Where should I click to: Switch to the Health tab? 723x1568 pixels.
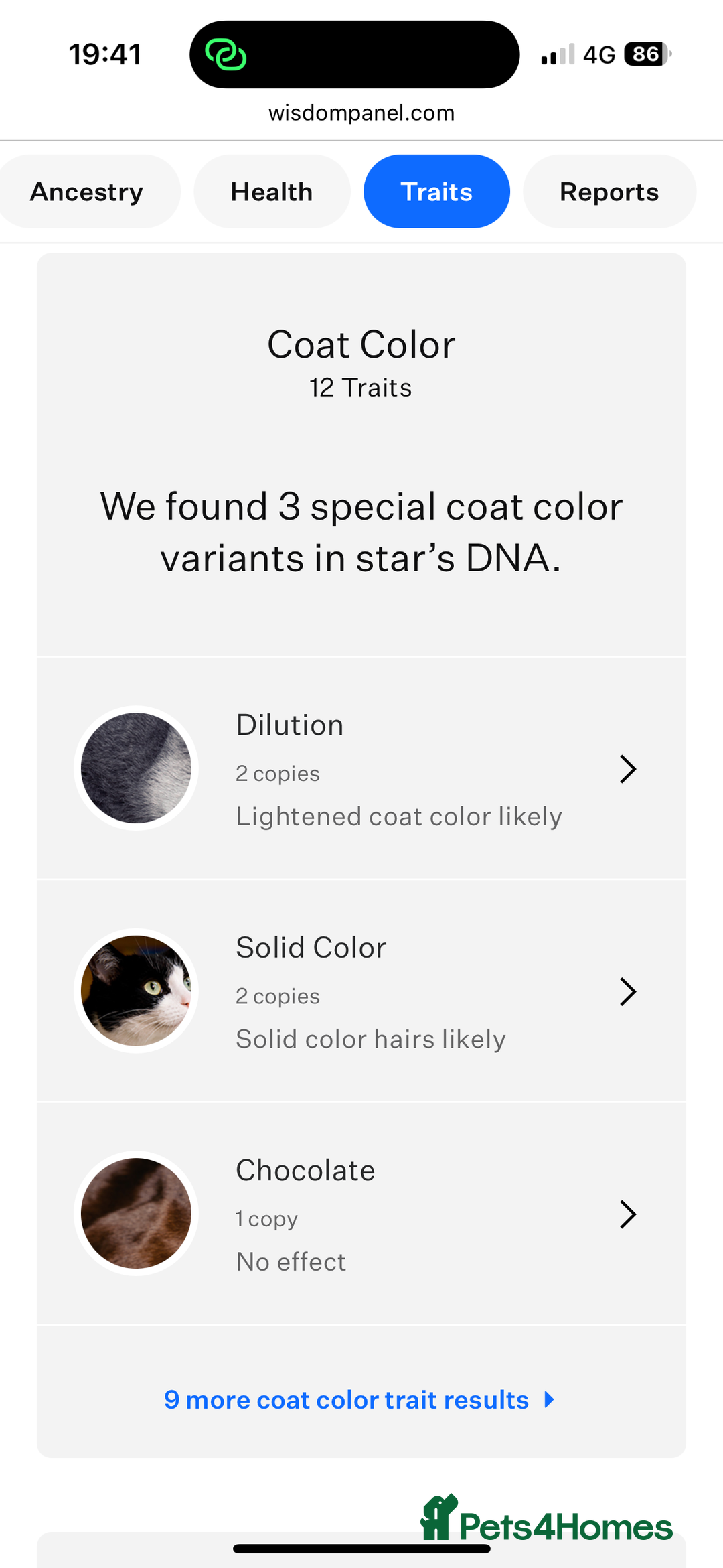tap(272, 192)
